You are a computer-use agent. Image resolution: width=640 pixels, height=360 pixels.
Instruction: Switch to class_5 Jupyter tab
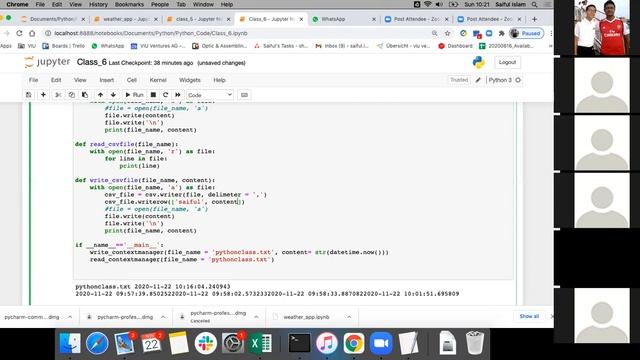198,19
